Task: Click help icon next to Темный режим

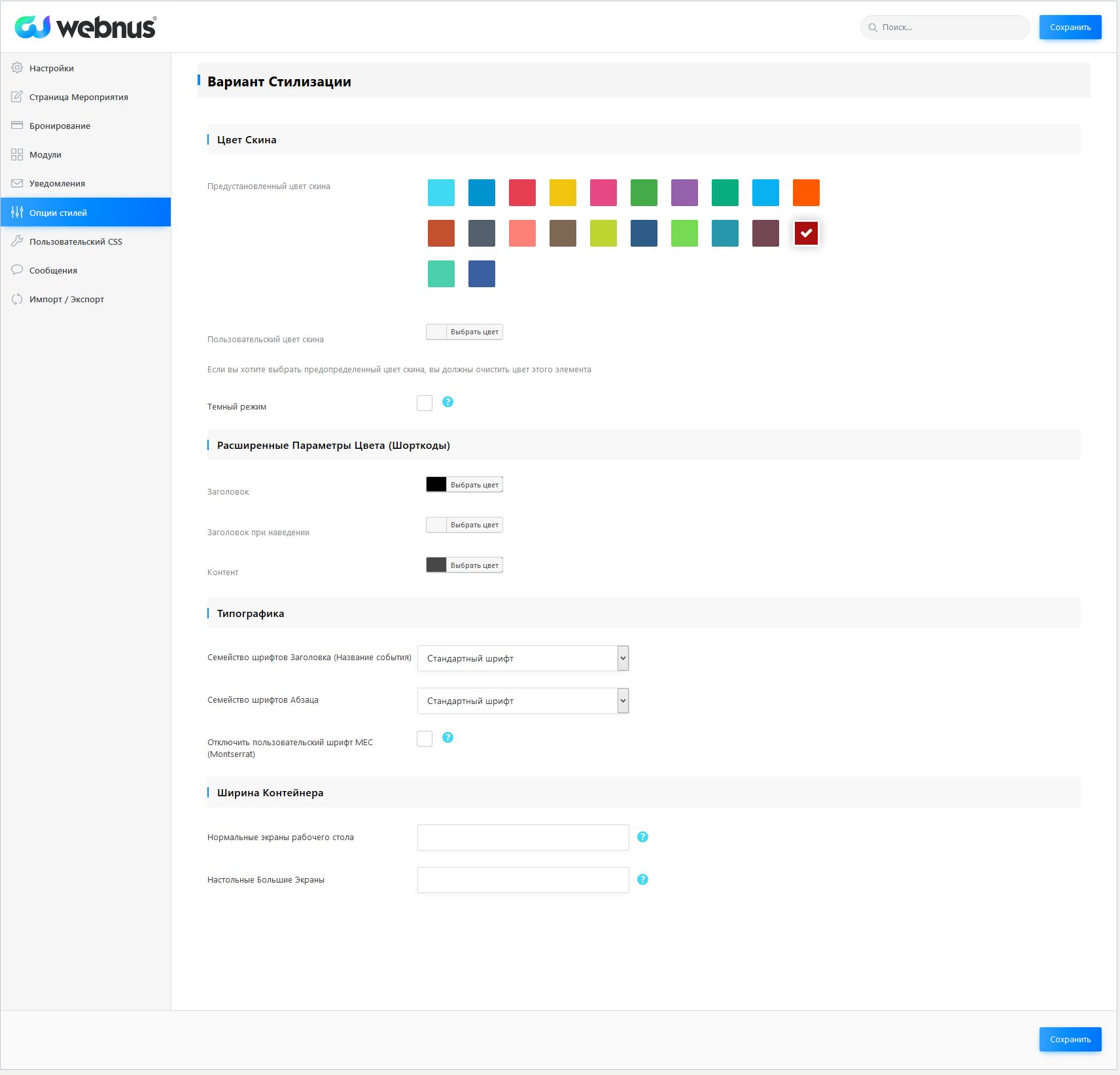Action: (447, 402)
